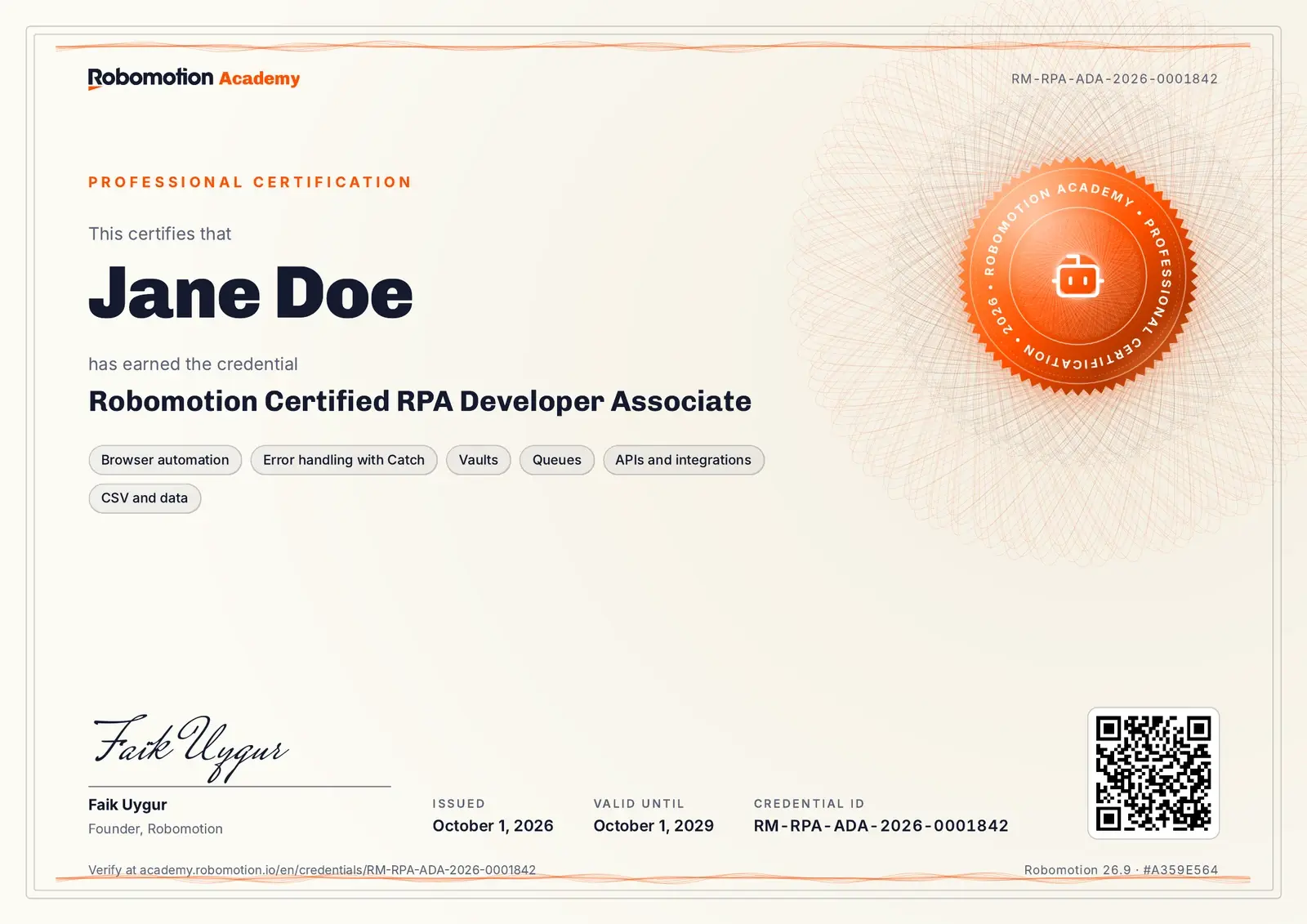Click the issued date October 1, 2026
1307x924 pixels.
493,826
